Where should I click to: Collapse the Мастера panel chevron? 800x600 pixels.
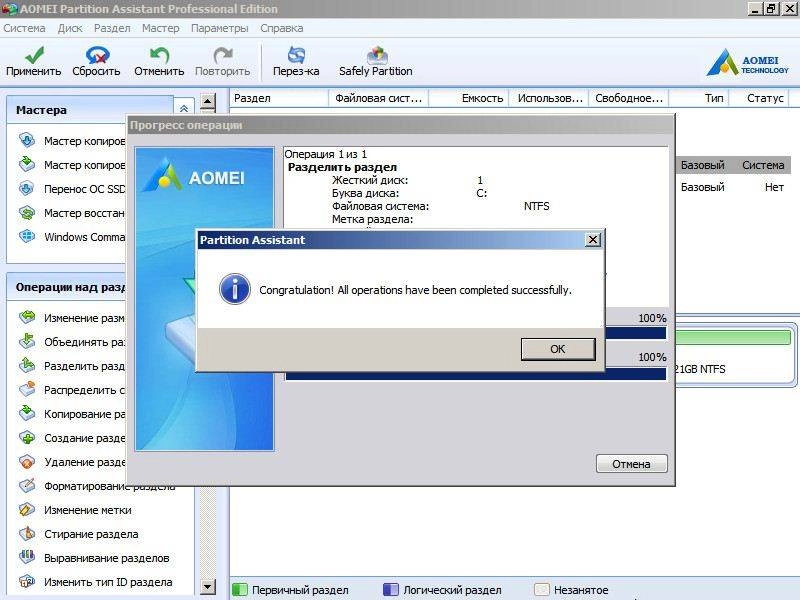(184, 108)
